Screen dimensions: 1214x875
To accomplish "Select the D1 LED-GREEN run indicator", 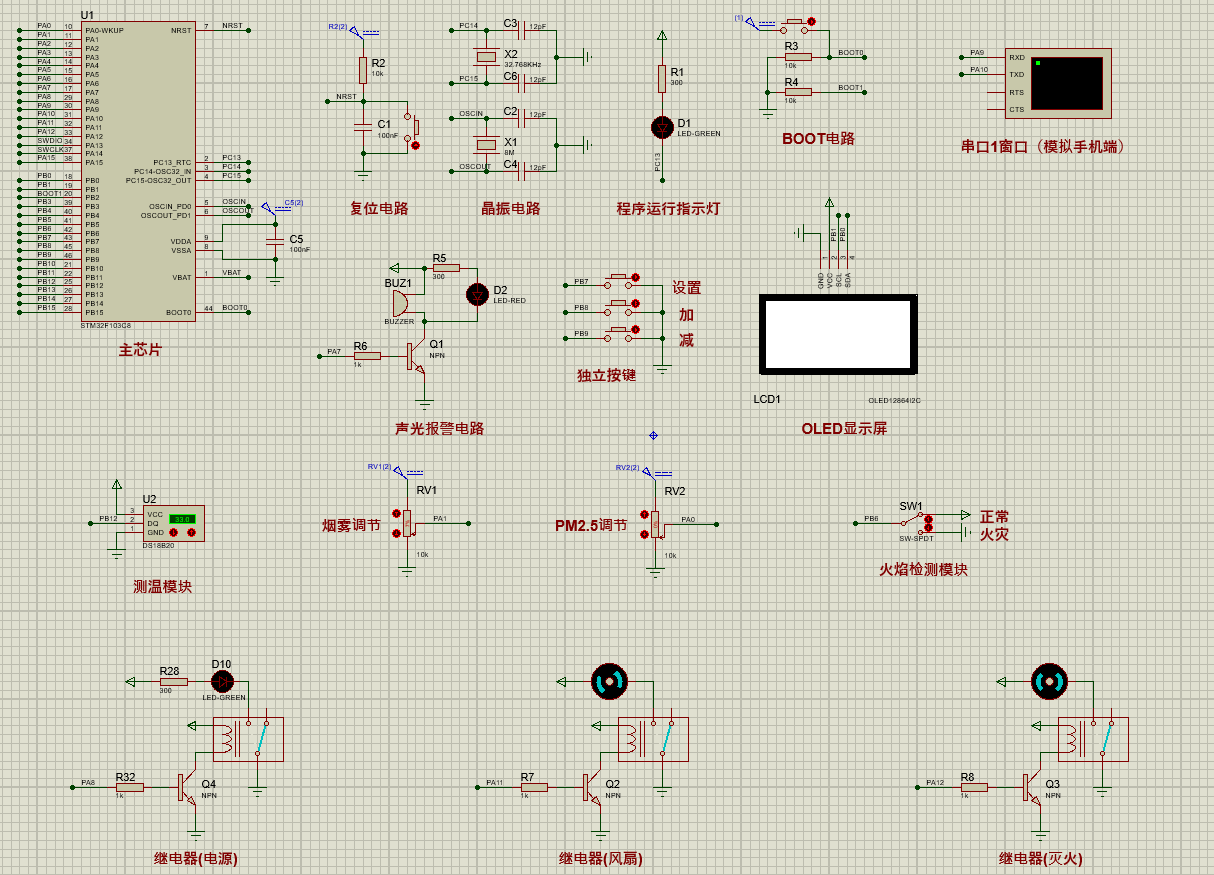I will click(661, 127).
